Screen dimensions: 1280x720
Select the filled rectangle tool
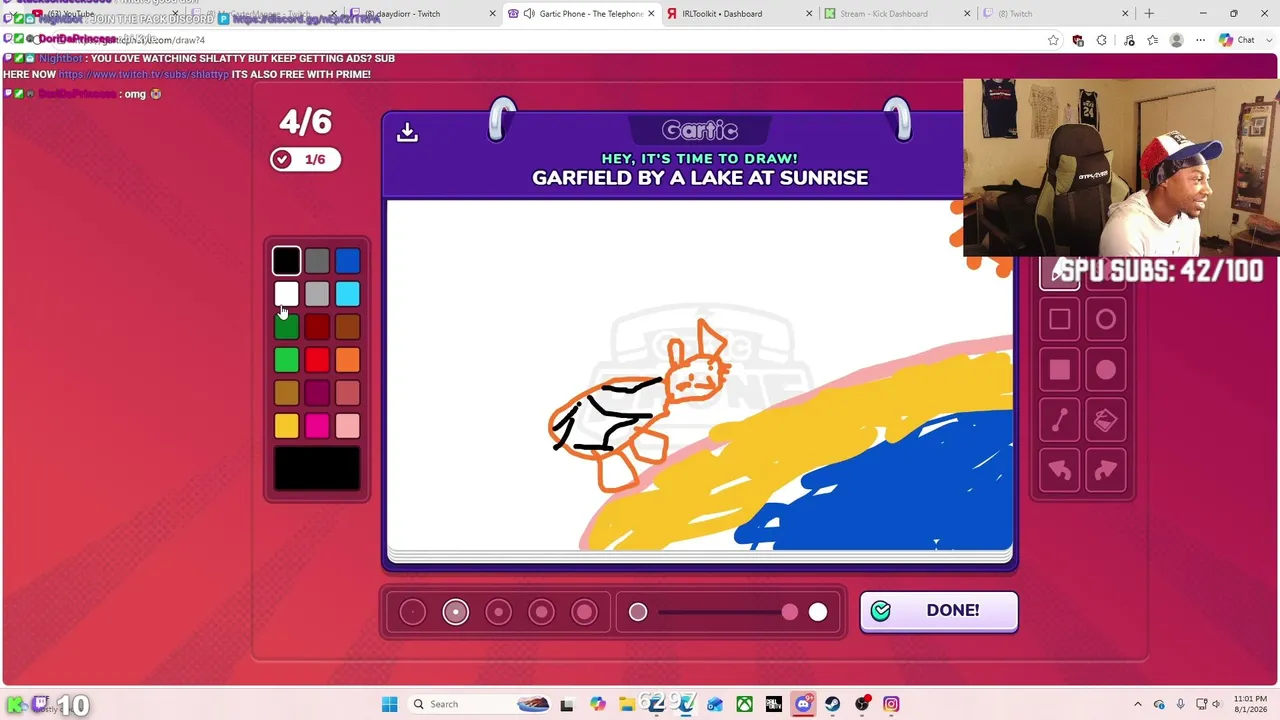click(1059, 370)
